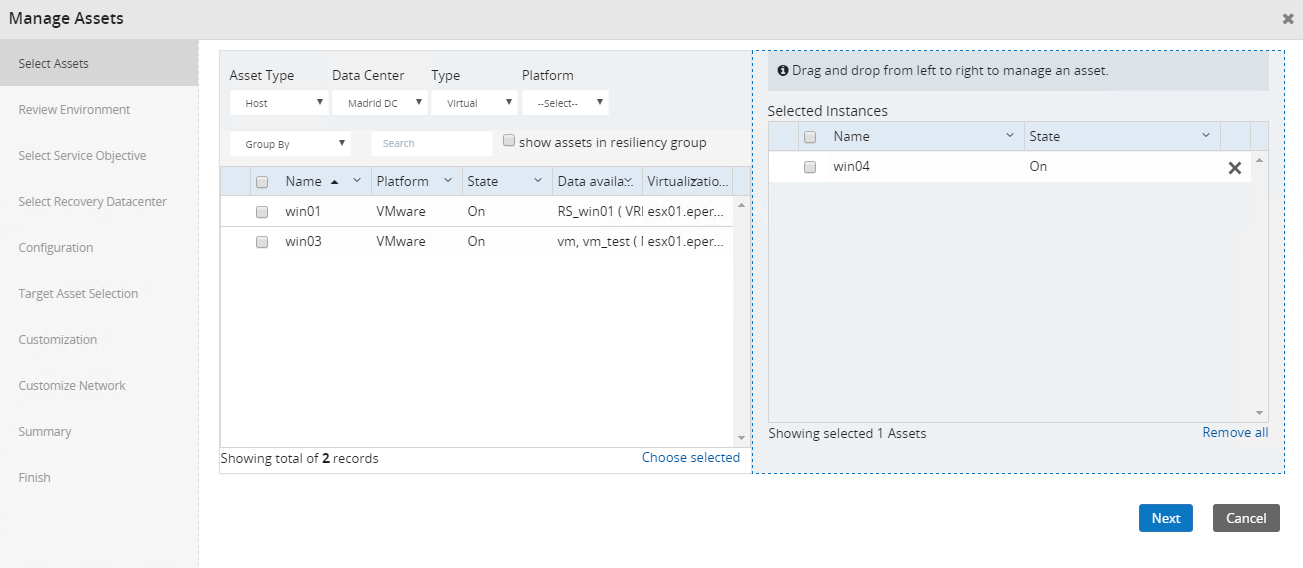Click the drag and drop info icon
This screenshot has width=1303, height=568.
783,71
